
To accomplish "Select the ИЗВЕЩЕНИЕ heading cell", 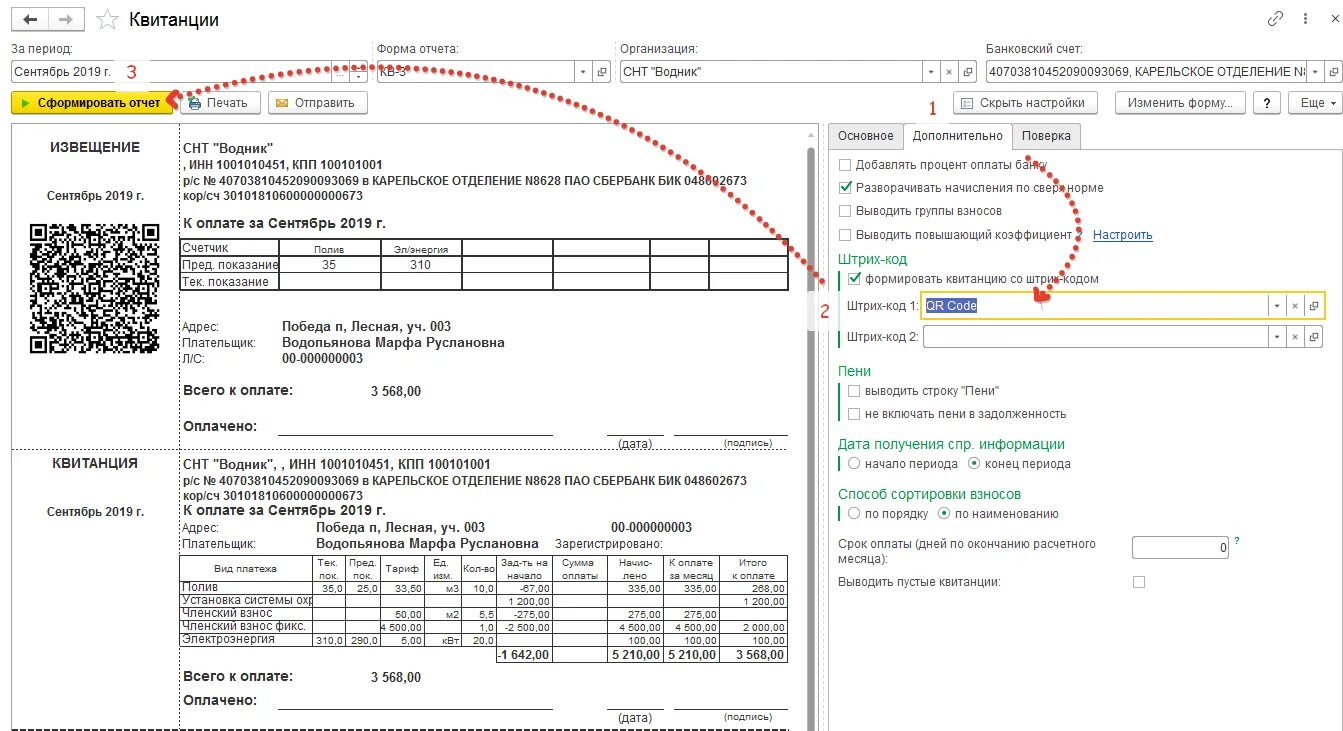I will click(x=95, y=148).
